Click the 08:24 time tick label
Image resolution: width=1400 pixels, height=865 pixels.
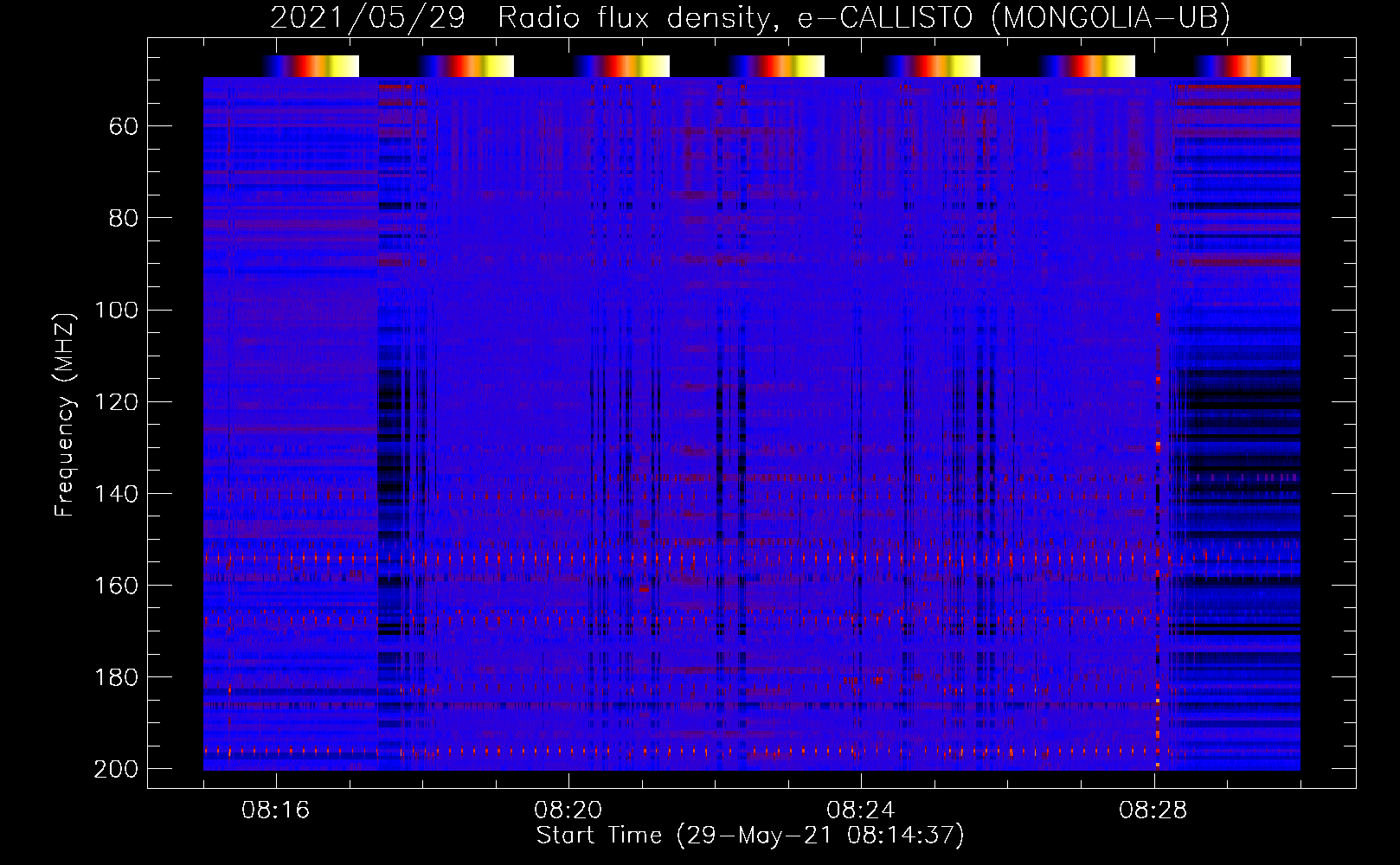pos(861,811)
